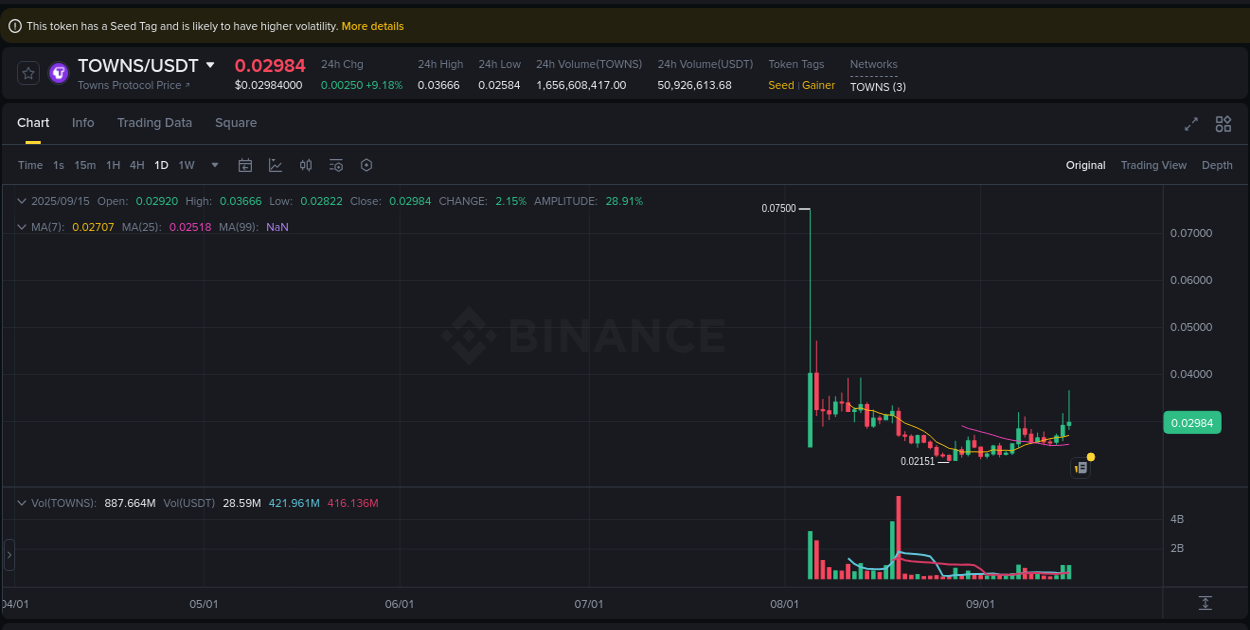Switch chart to Trading View mode
Image resolution: width=1250 pixels, height=630 pixels.
1153,166
